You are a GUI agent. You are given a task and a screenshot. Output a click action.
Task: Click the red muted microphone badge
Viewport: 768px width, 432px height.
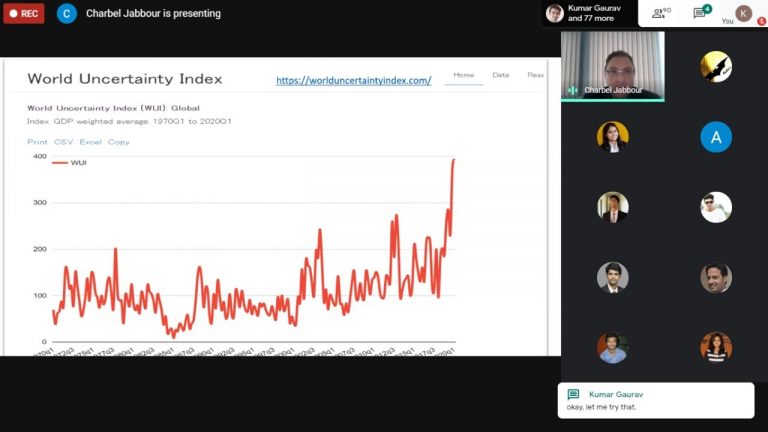click(762, 21)
